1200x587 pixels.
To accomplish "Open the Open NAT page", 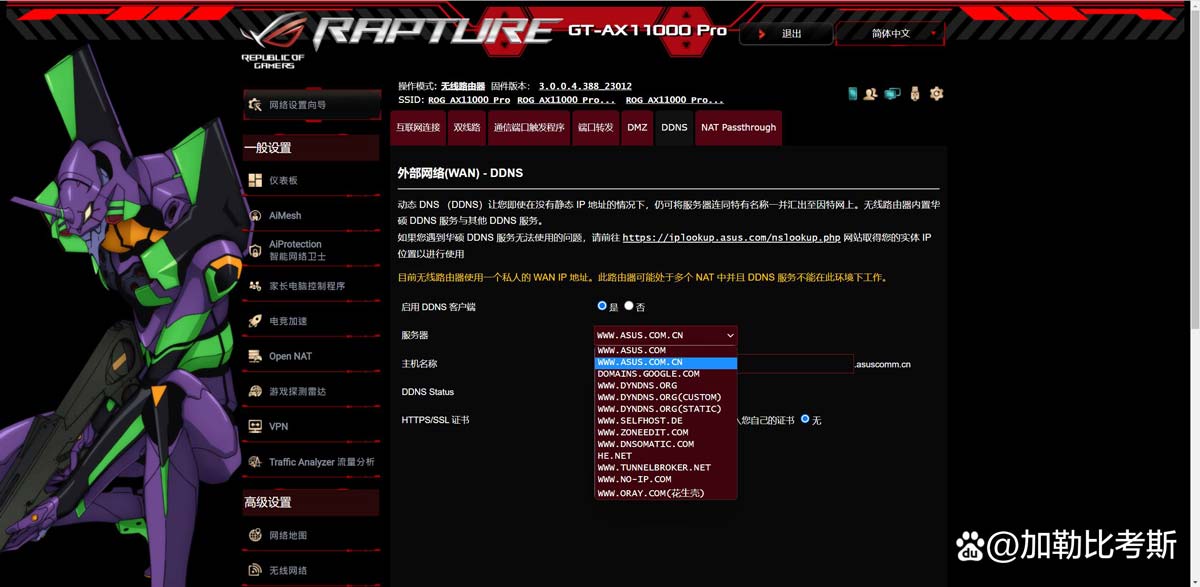I will click(x=311, y=356).
